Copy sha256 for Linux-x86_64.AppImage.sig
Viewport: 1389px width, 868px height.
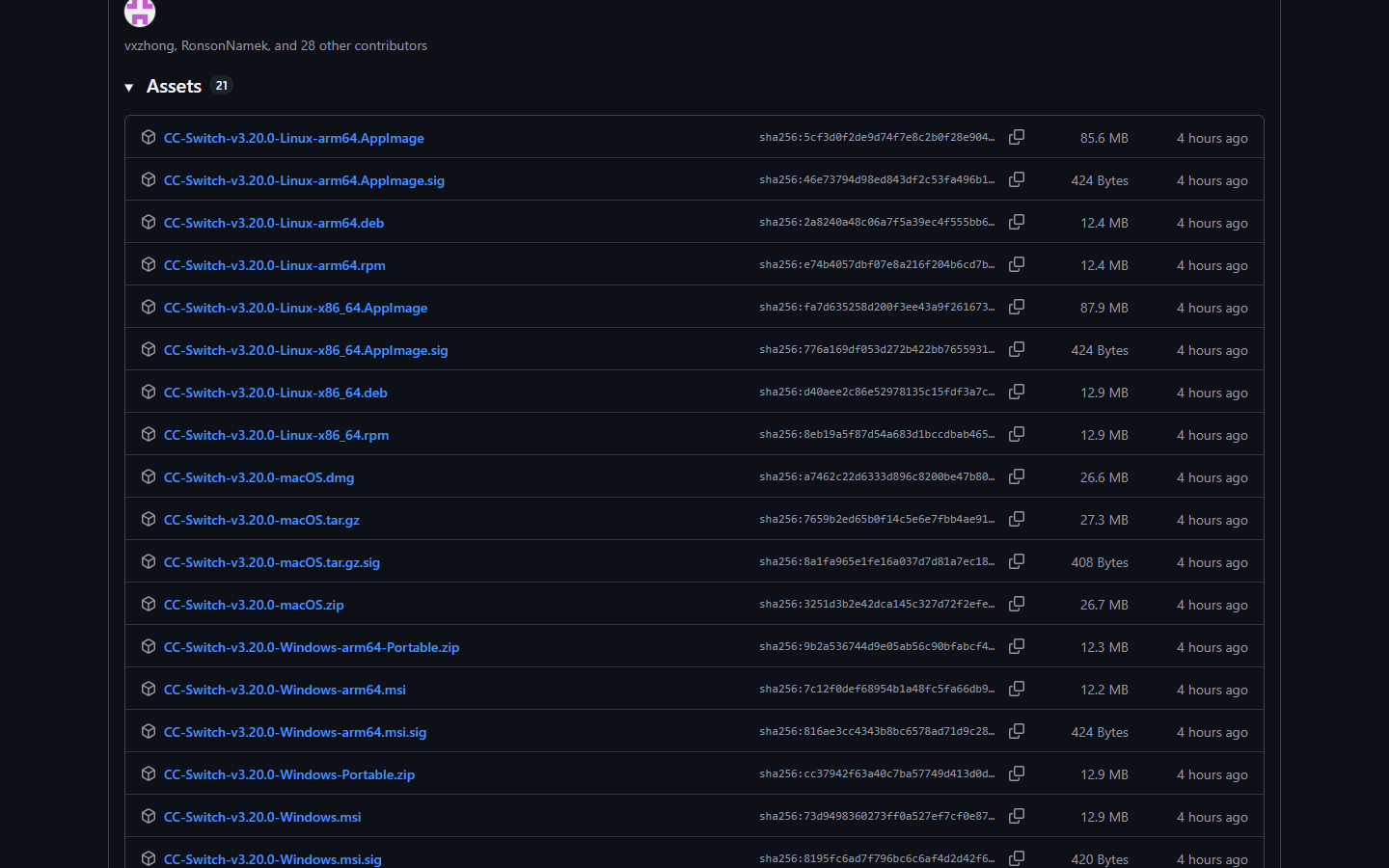coord(1017,349)
